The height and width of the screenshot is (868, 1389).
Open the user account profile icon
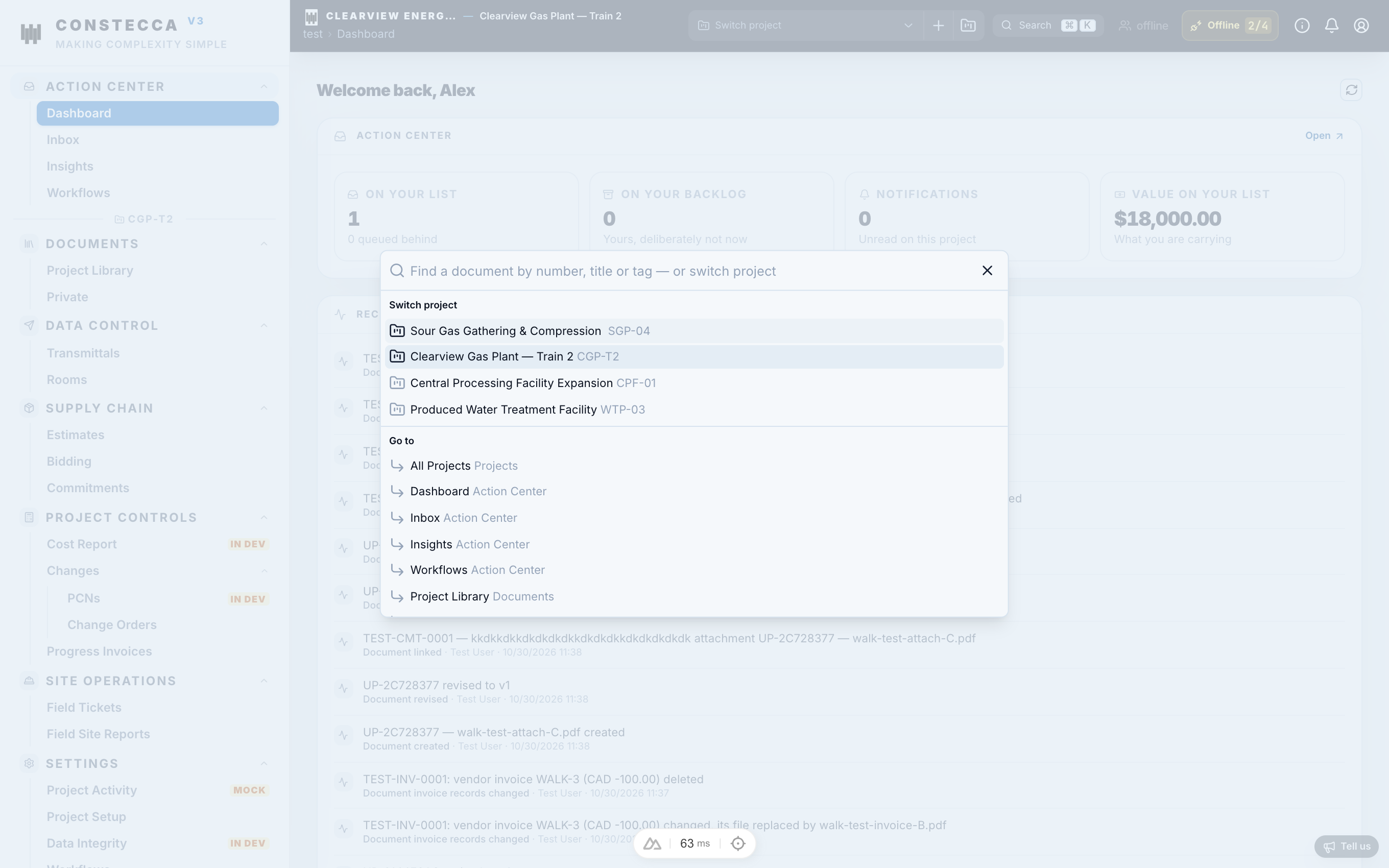(1361, 25)
